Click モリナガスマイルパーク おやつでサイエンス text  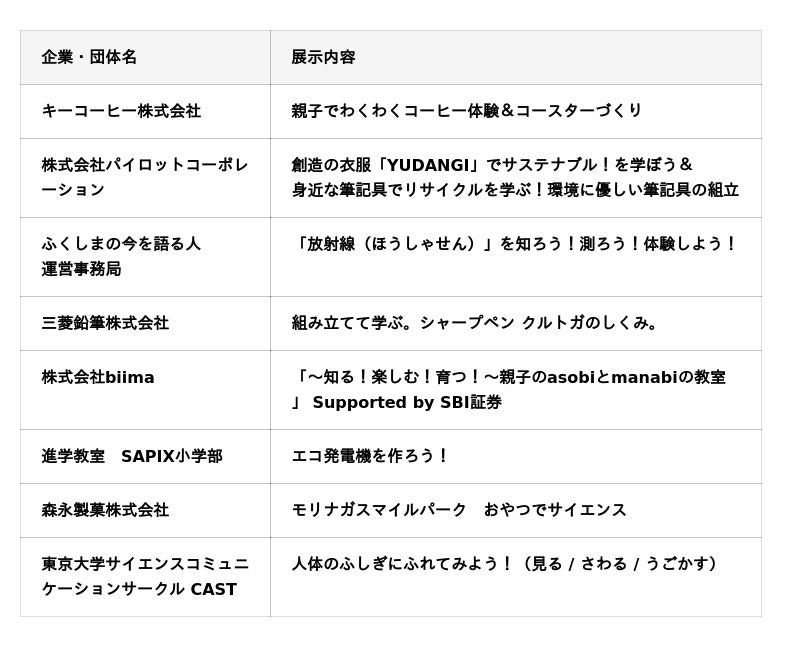pyautogui.click(x=459, y=510)
